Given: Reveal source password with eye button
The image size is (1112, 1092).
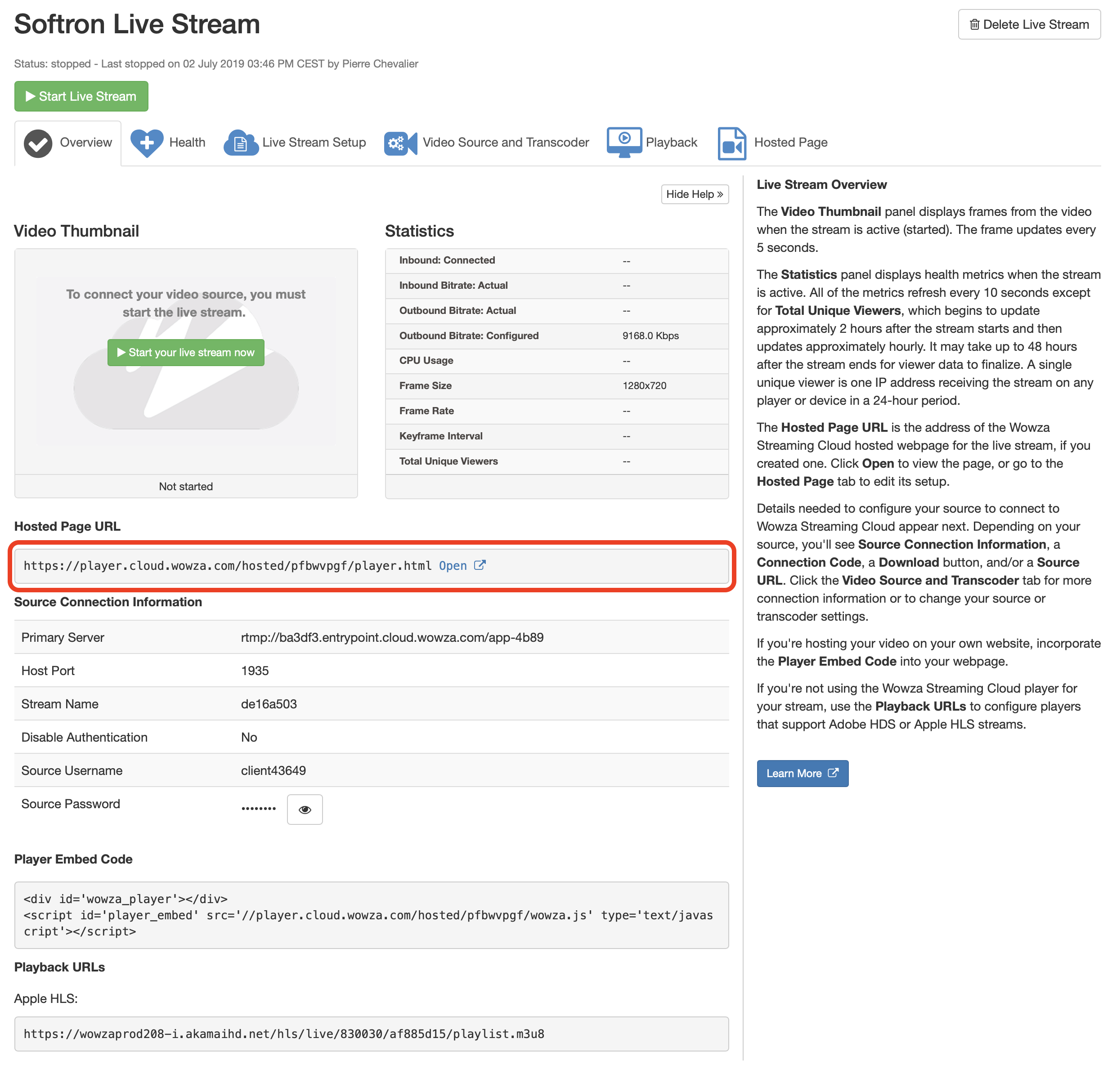Looking at the screenshot, I should point(305,809).
